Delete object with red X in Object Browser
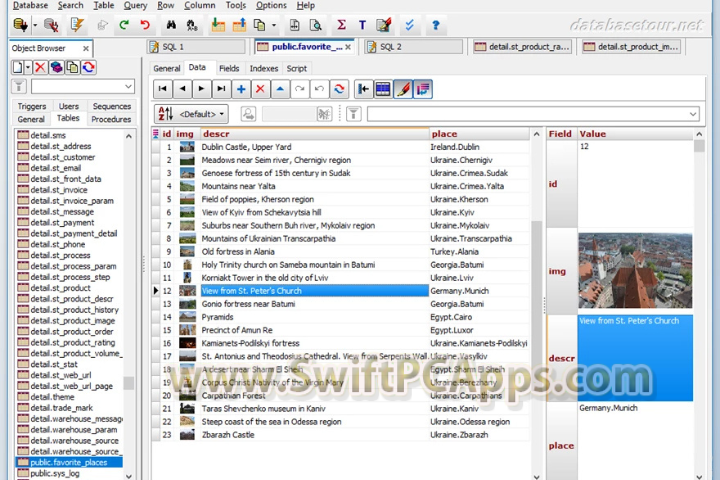Viewport: 720px width, 480px height. (40, 68)
